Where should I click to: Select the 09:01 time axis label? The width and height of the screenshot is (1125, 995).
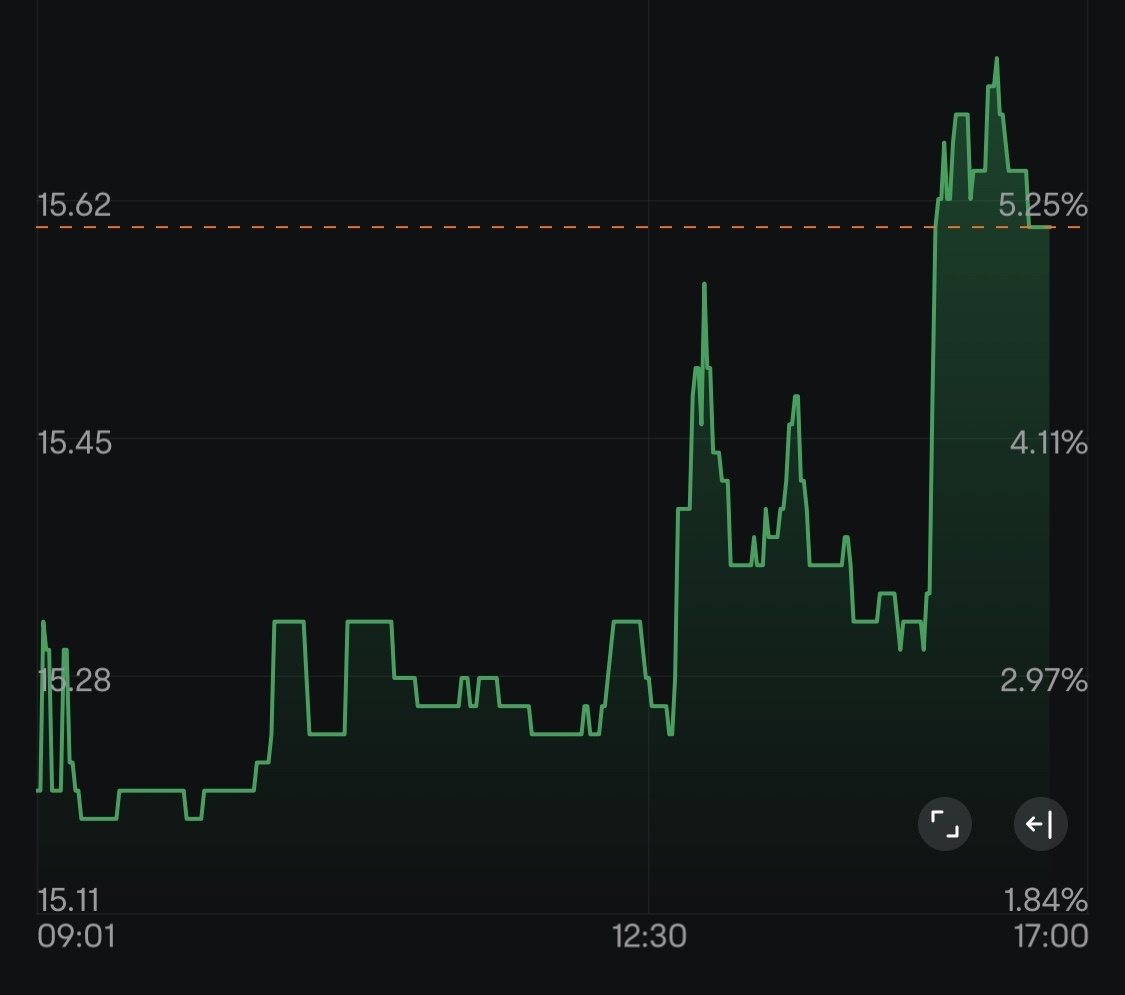(76, 936)
